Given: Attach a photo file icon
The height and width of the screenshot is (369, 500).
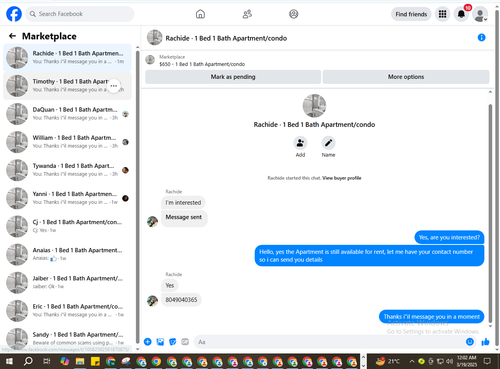Looking at the screenshot, I should pos(160,342).
